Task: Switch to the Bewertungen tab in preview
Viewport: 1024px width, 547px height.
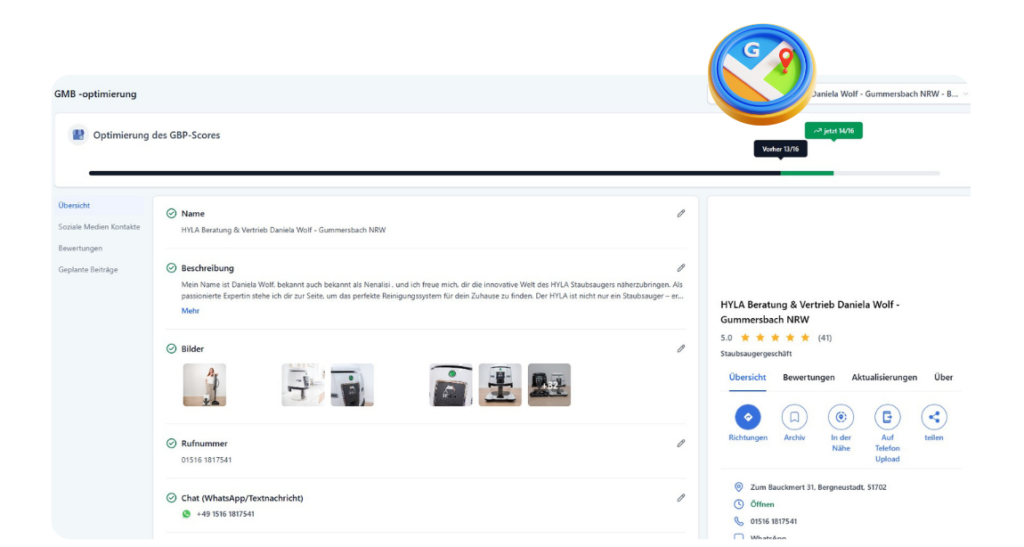Action: (x=808, y=377)
